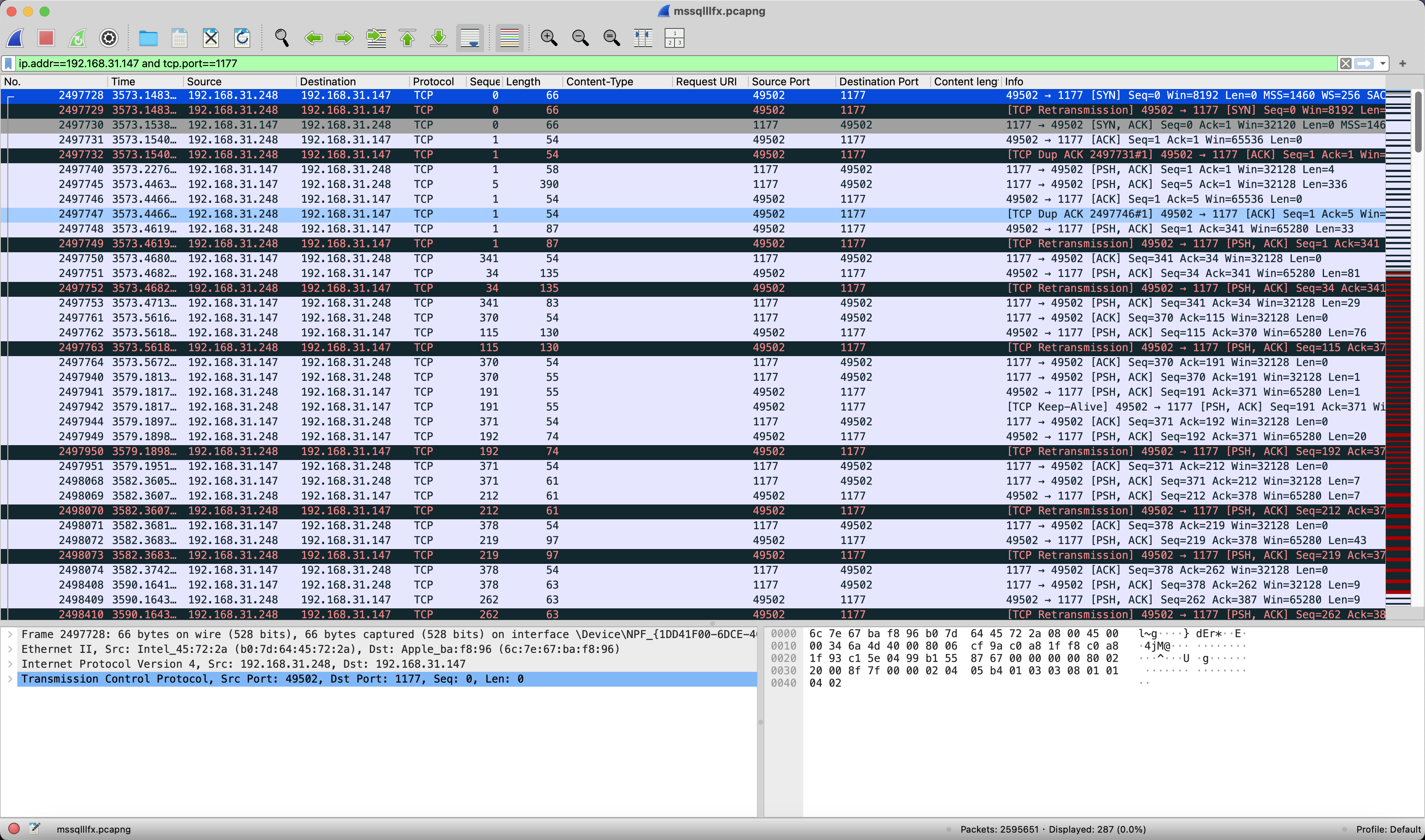Sort by Length column header

point(532,82)
